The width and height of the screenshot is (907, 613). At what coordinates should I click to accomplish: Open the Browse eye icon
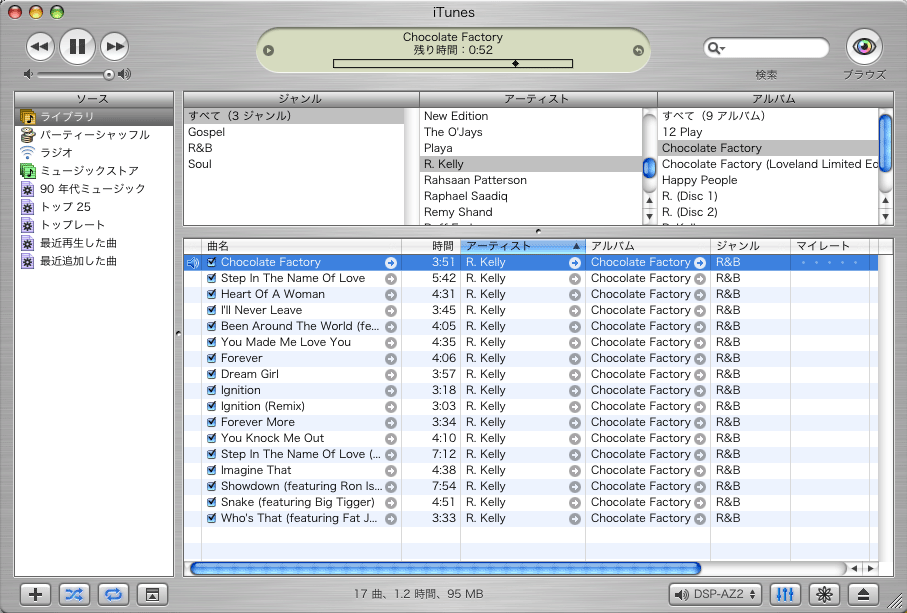click(x=864, y=46)
